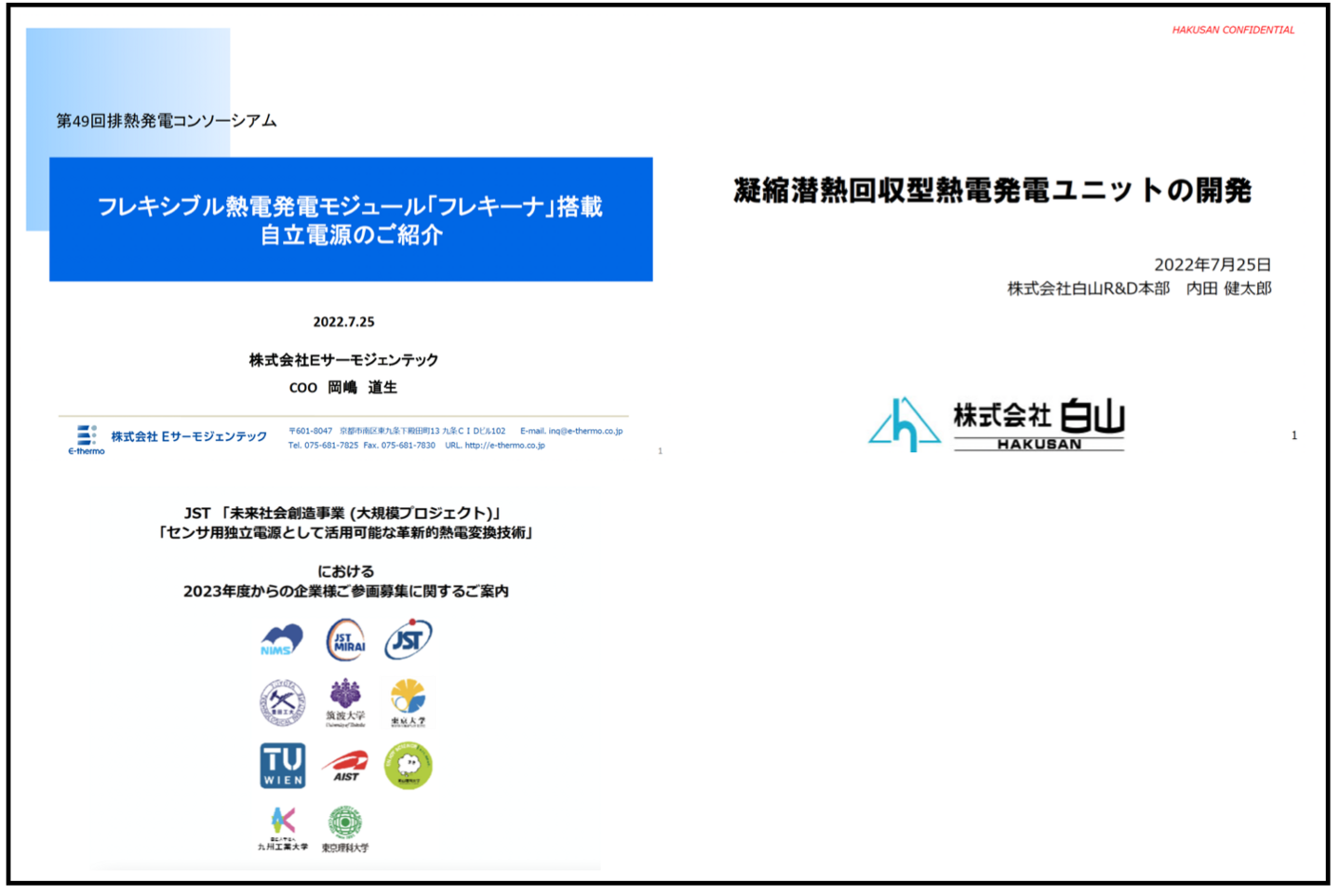The height and width of the screenshot is (896, 1340).
Task: Click the Hakusan triangle logo
Action: pyautogui.click(x=904, y=425)
